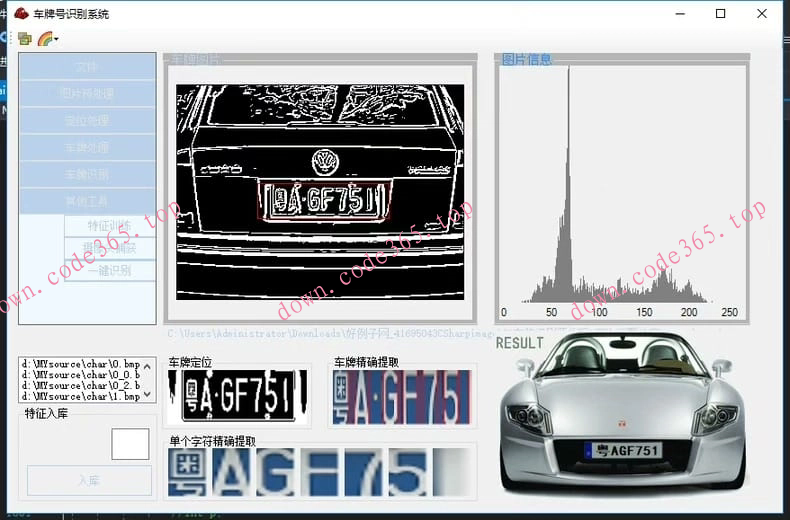Click the file list scroll-up arrow

tap(147, 366)
